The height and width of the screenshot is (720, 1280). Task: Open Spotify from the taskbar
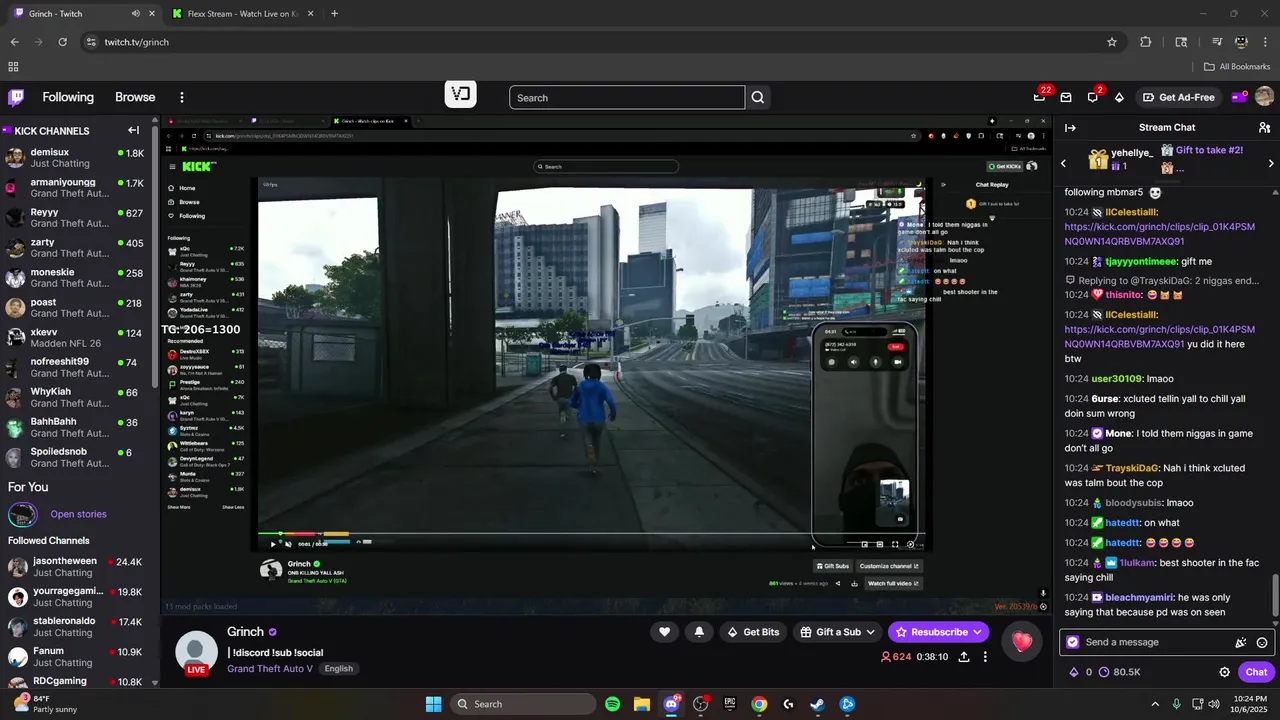coord(613,704)
